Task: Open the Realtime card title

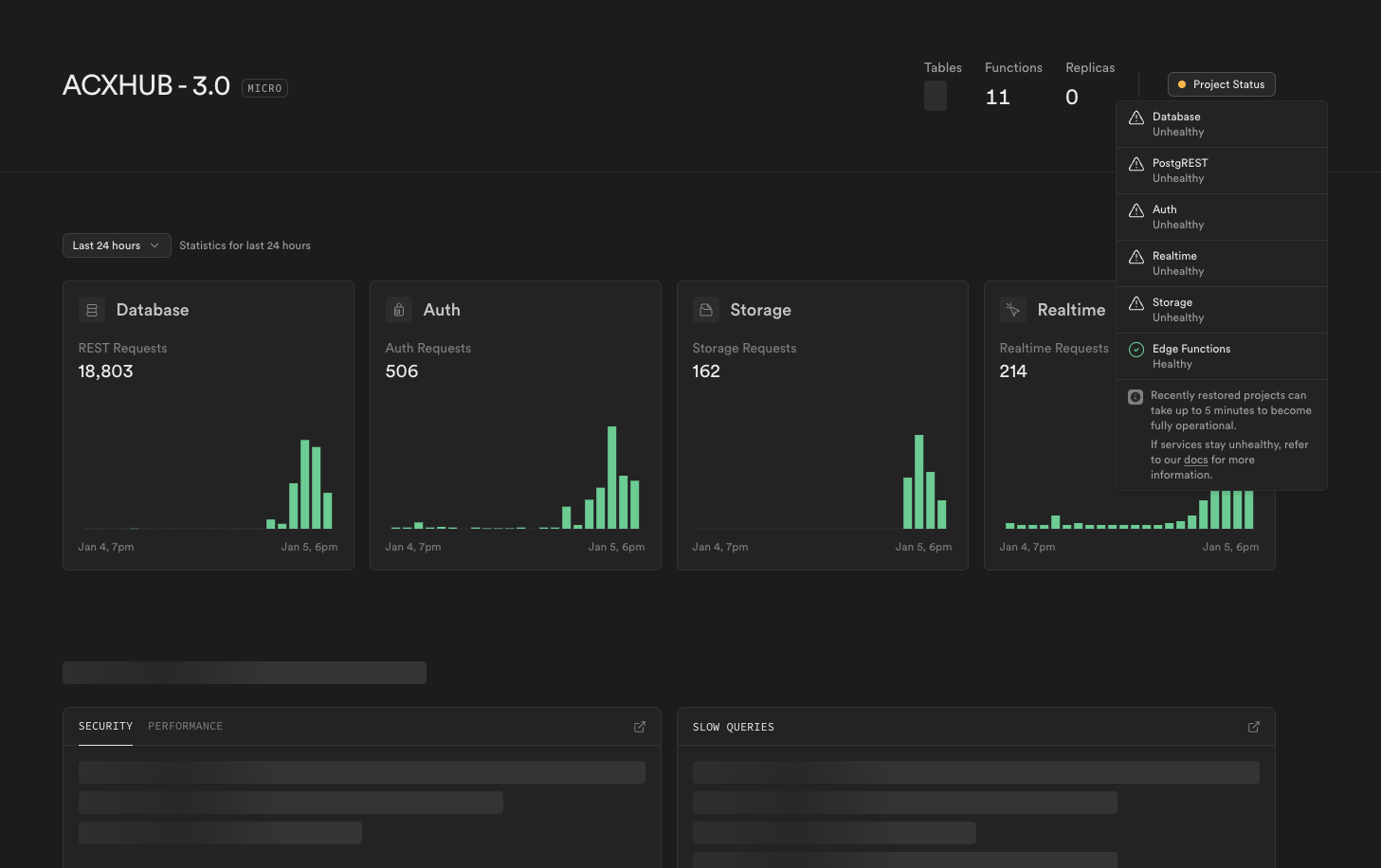Action: coord(1071,310)
